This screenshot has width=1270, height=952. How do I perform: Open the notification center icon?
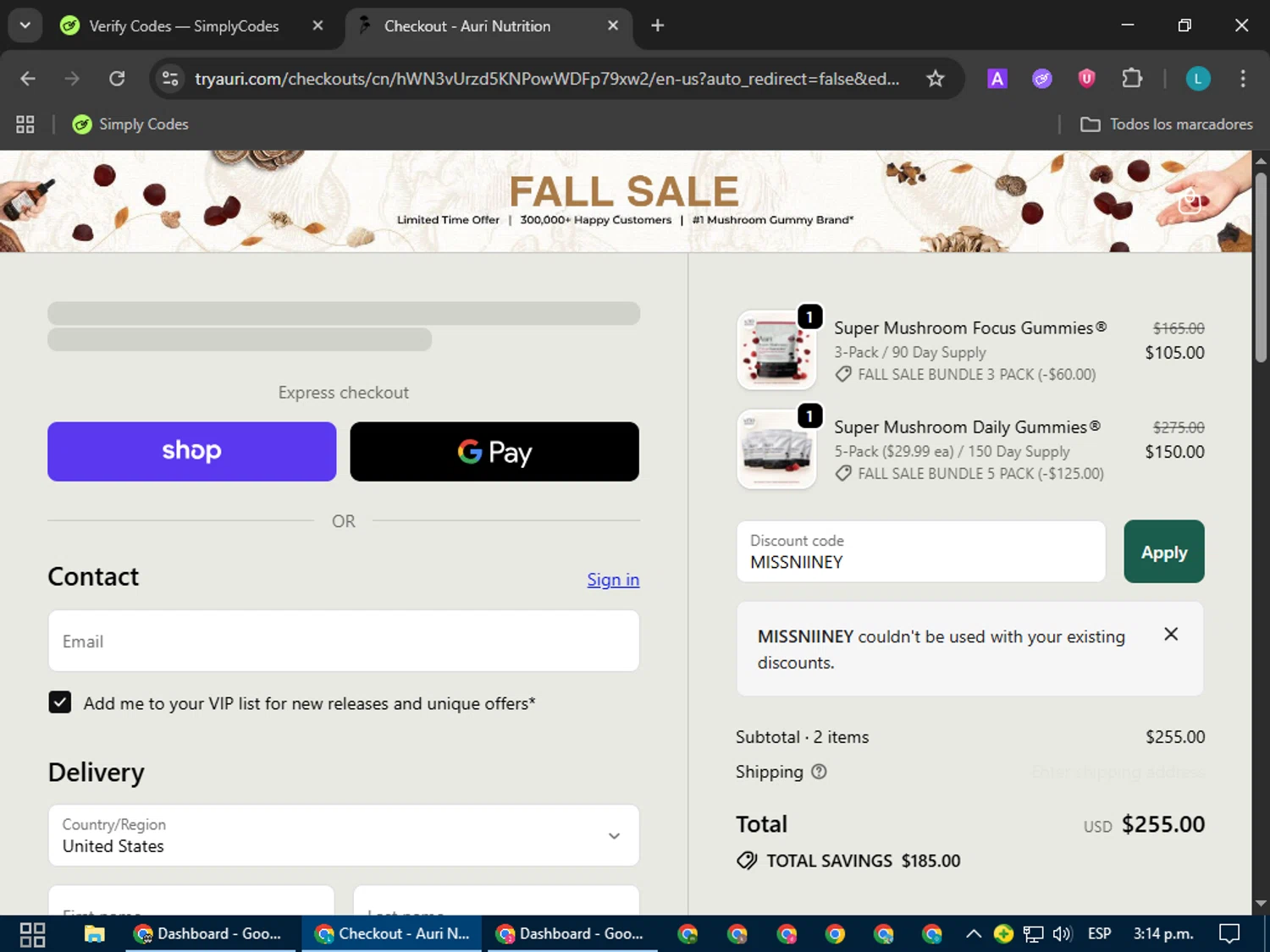(1229, 934)
